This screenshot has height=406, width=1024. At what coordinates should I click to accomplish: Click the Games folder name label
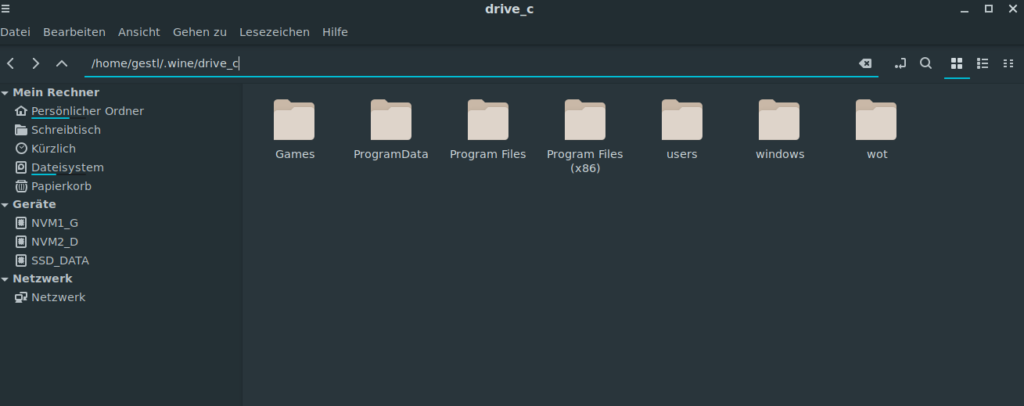(295, 155)
